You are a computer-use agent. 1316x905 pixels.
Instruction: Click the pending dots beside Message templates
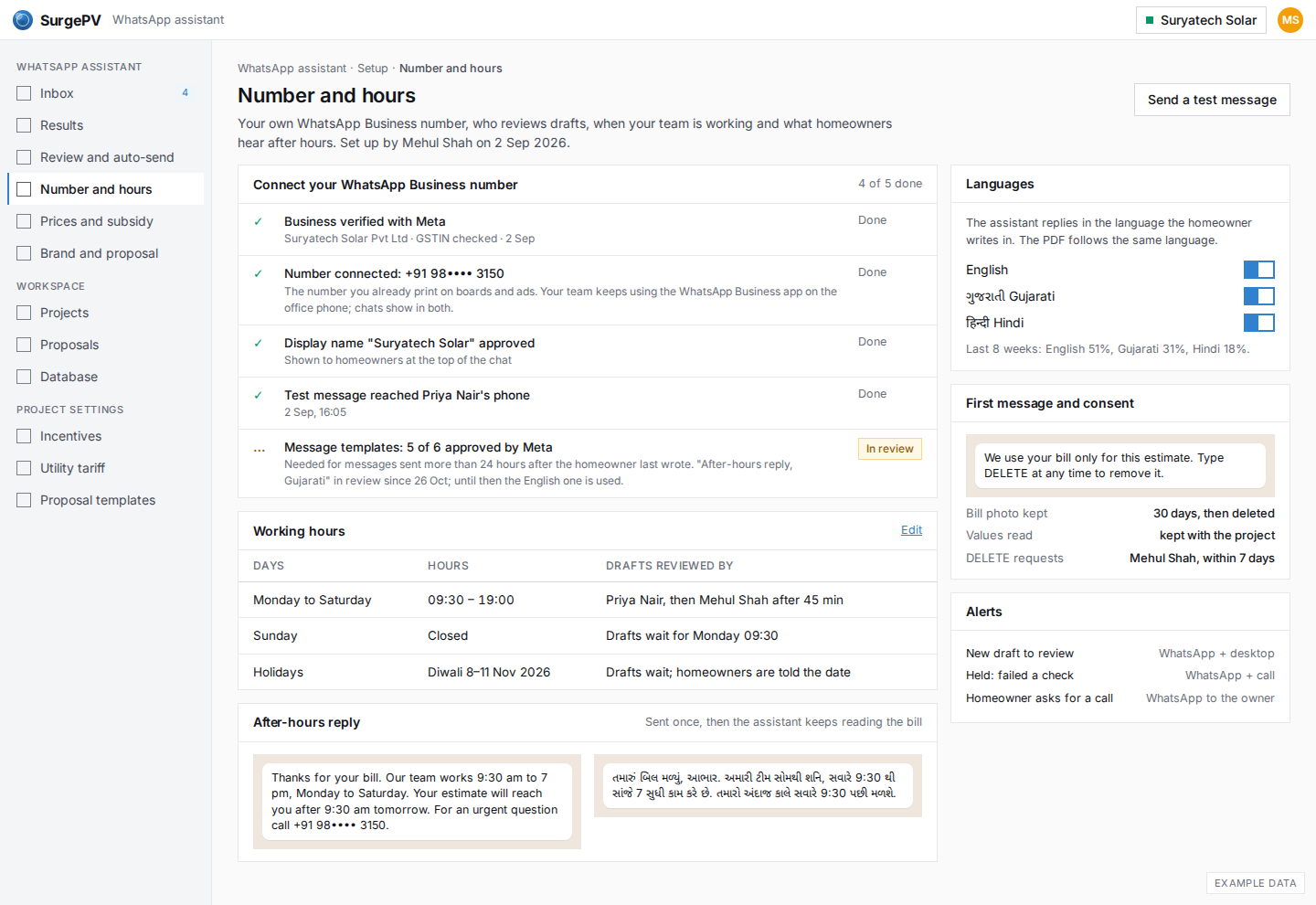click(x=260, y=449)
